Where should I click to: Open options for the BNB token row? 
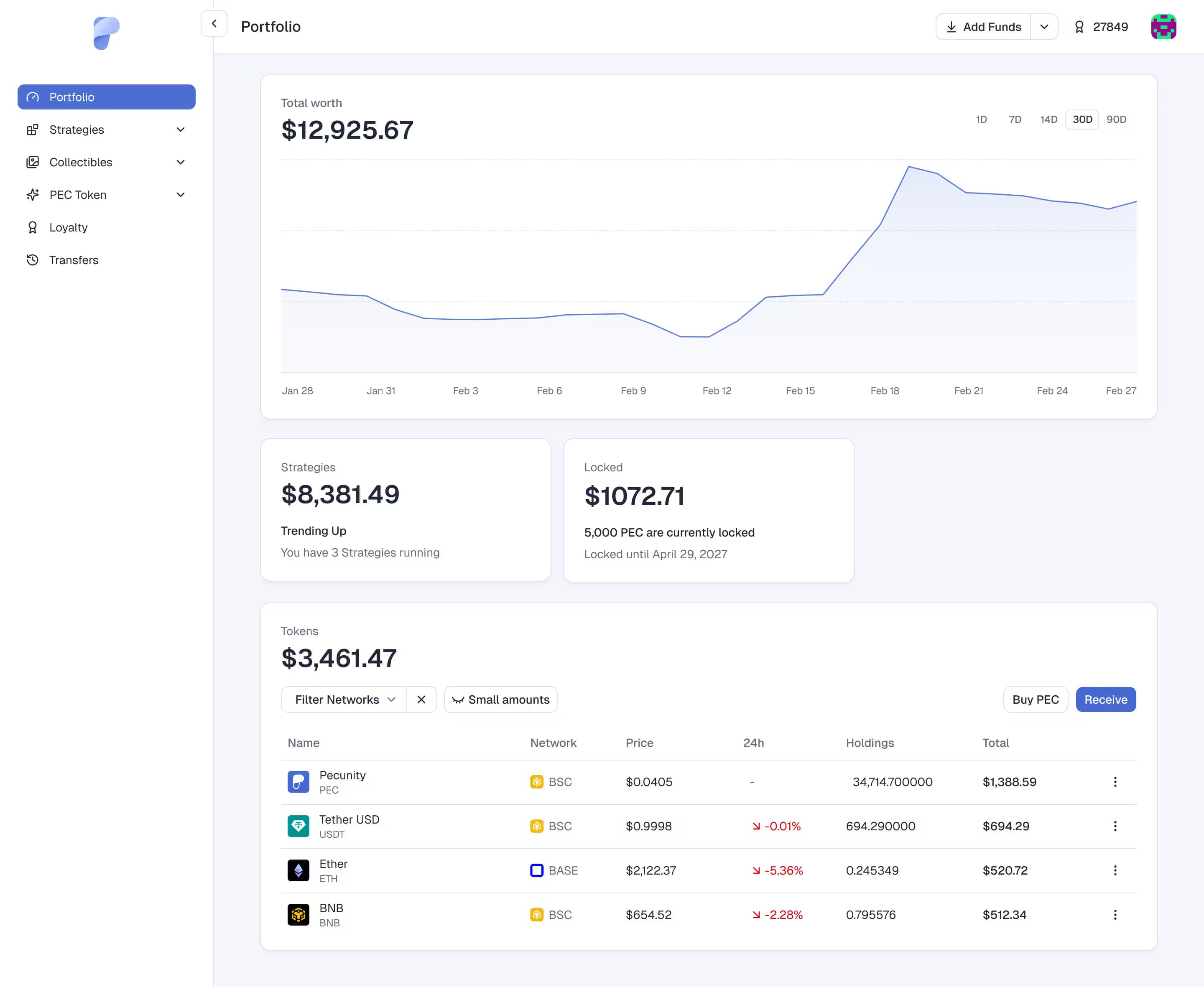tap(1115, 915)
